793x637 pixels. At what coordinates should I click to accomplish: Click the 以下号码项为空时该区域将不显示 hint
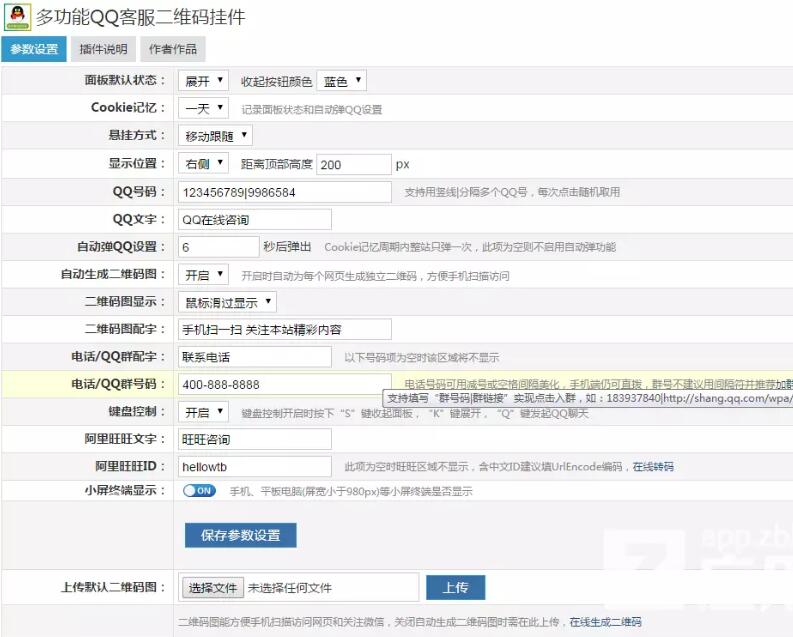[421, 357]
